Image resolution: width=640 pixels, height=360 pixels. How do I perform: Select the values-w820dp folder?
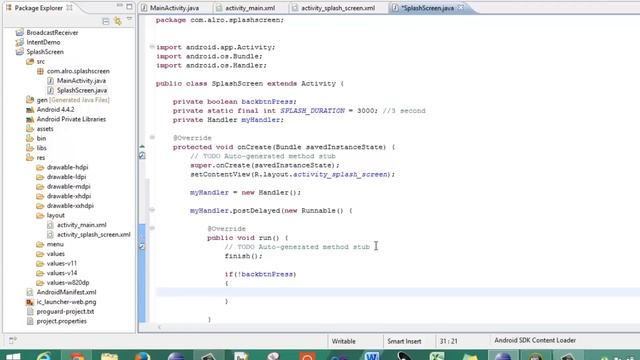[68, 282]
